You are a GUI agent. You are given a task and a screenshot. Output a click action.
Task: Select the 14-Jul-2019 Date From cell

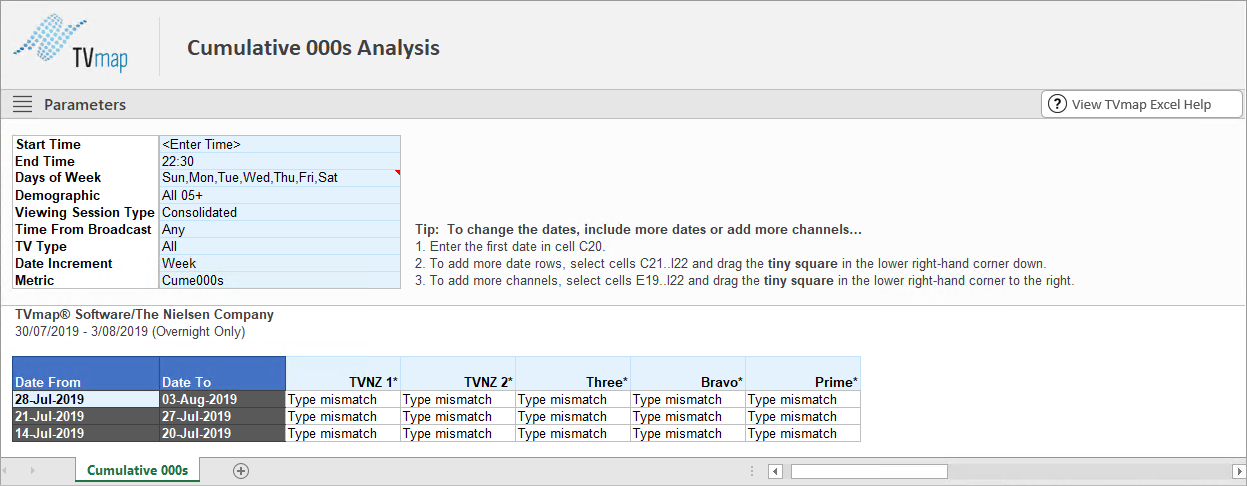86,433
